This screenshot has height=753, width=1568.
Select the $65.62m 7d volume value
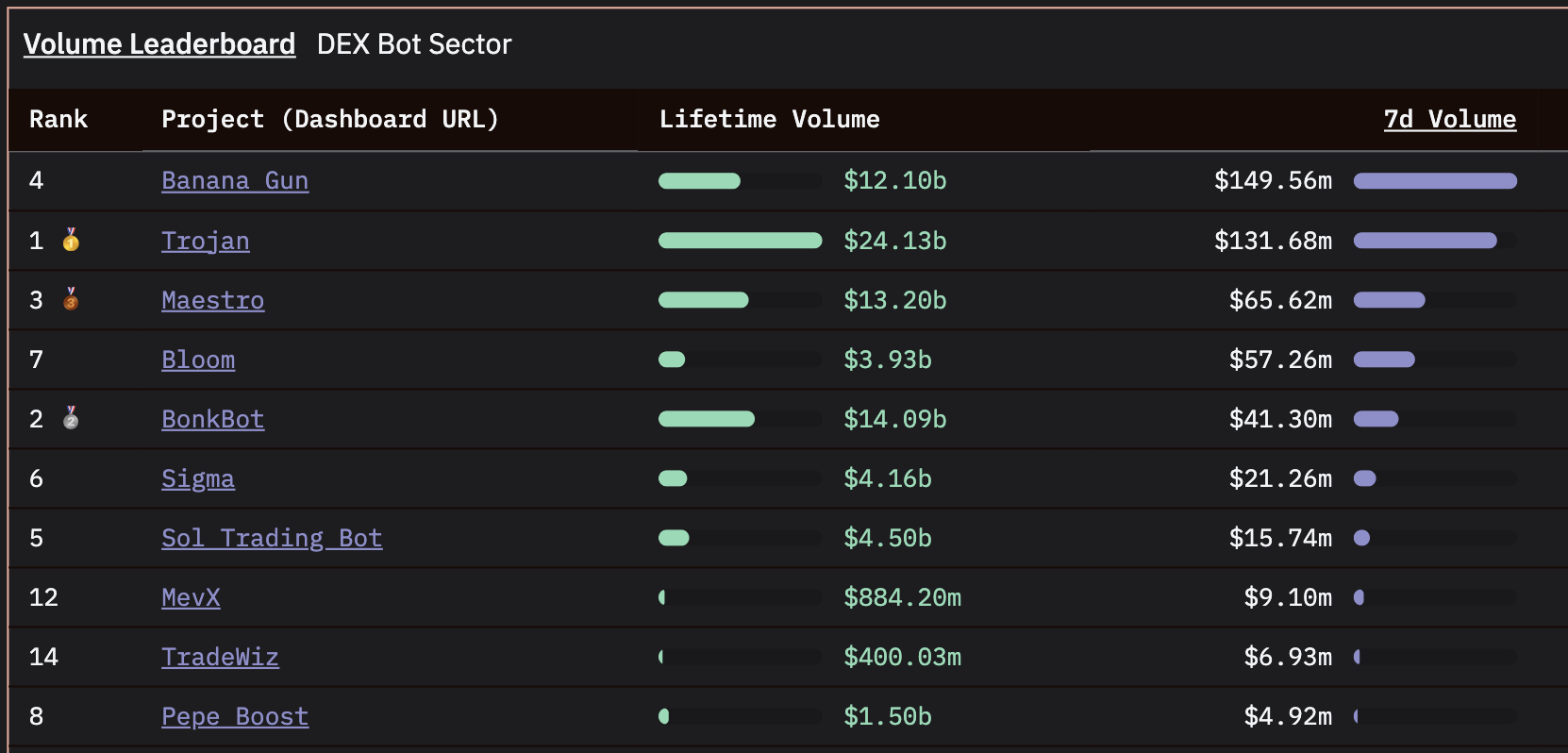coord(1281,300)
